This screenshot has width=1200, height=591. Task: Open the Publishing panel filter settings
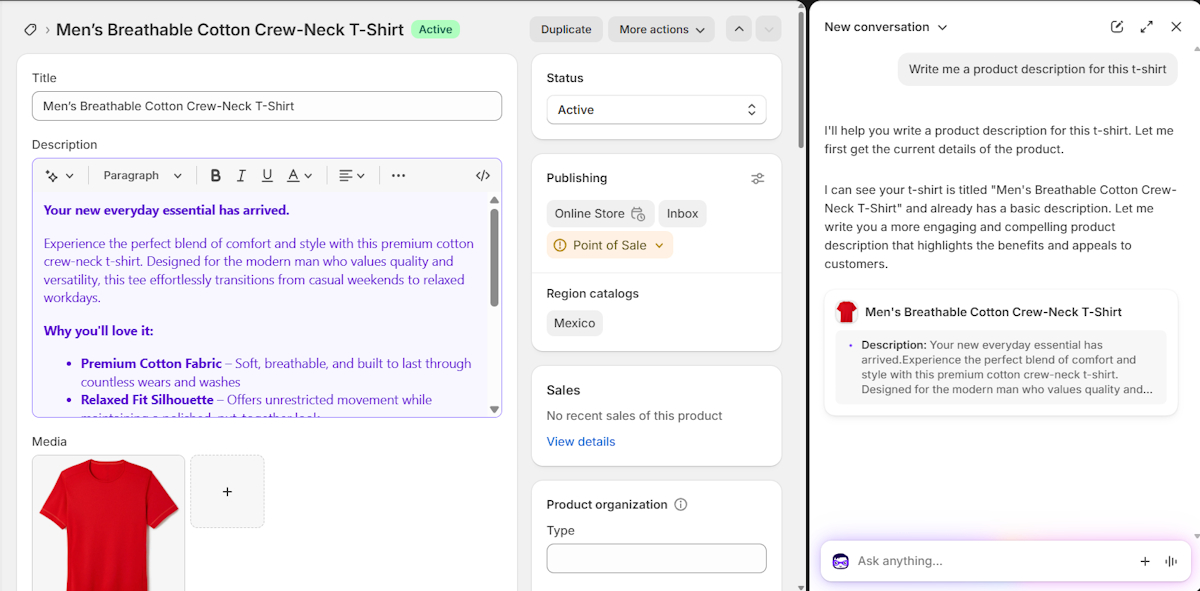click(757, 178)
